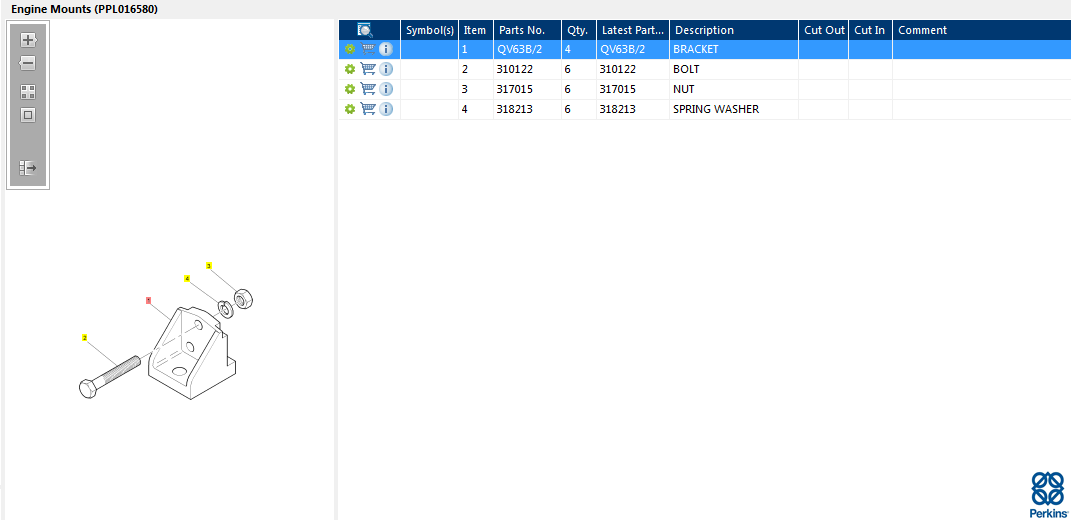The height and width of the screenshot is (520, 1071).
Task: Select callout 2 for the bolt
Action: (85, 338)
